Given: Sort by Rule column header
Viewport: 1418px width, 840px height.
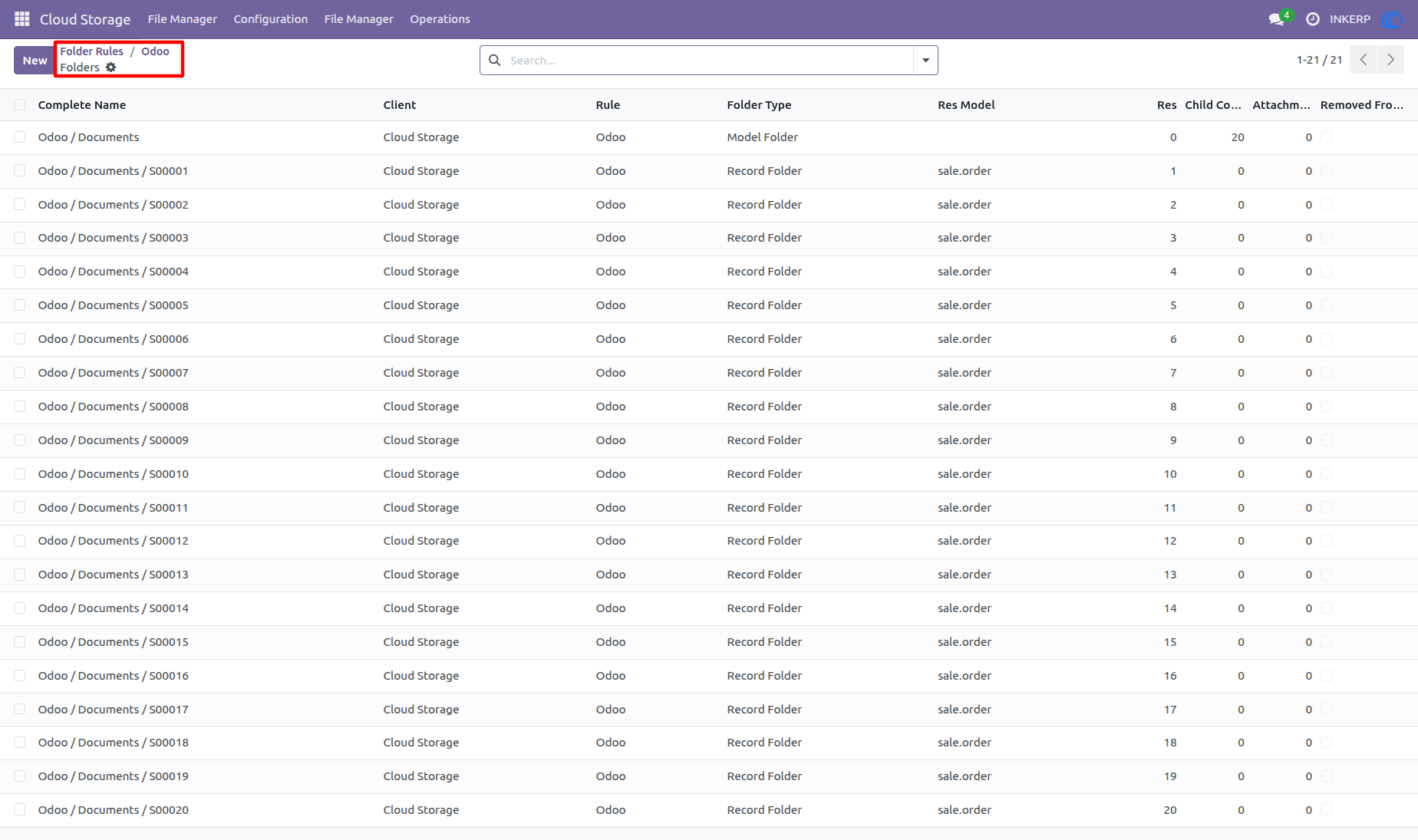Looking at the screenshot, I should point(608,105).
